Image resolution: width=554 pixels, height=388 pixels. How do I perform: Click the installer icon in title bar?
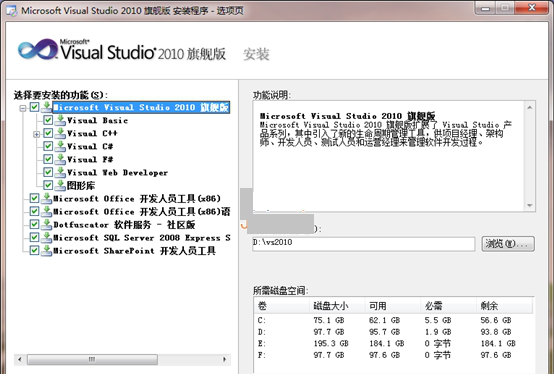tap(11, 11)
